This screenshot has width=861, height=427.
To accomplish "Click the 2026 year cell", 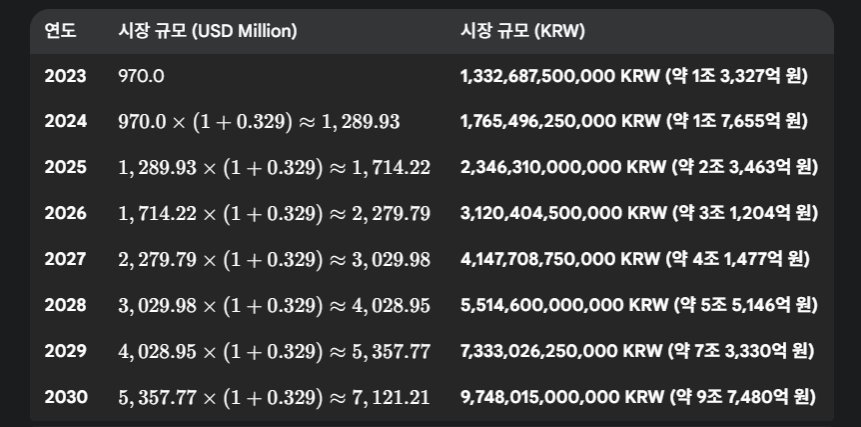I will click(x=65, y=213).
